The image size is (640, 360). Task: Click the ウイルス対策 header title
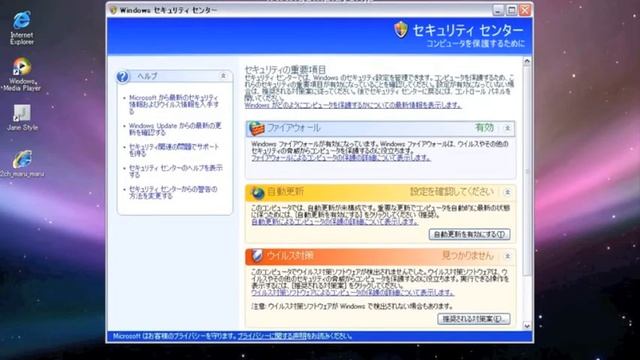(x=290, y=256)
